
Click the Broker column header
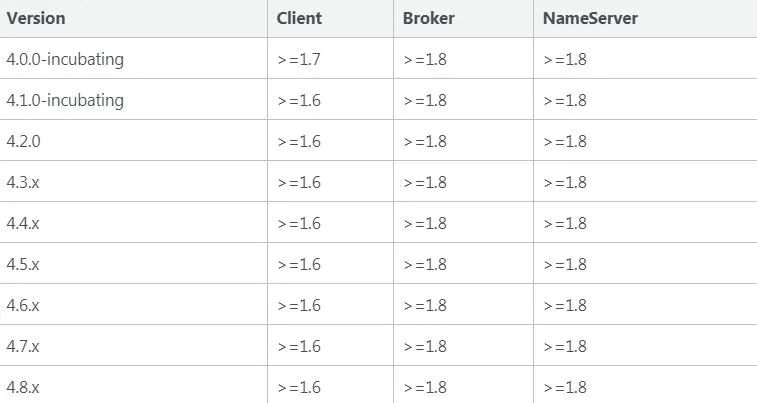pos(428,18)
